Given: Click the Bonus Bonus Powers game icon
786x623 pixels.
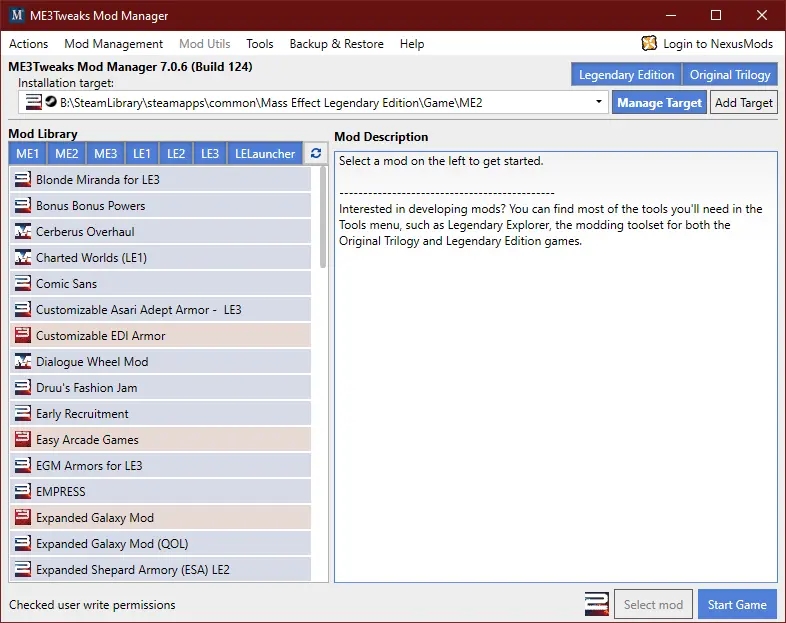Looking at the screenshot, I should point(23,205).
